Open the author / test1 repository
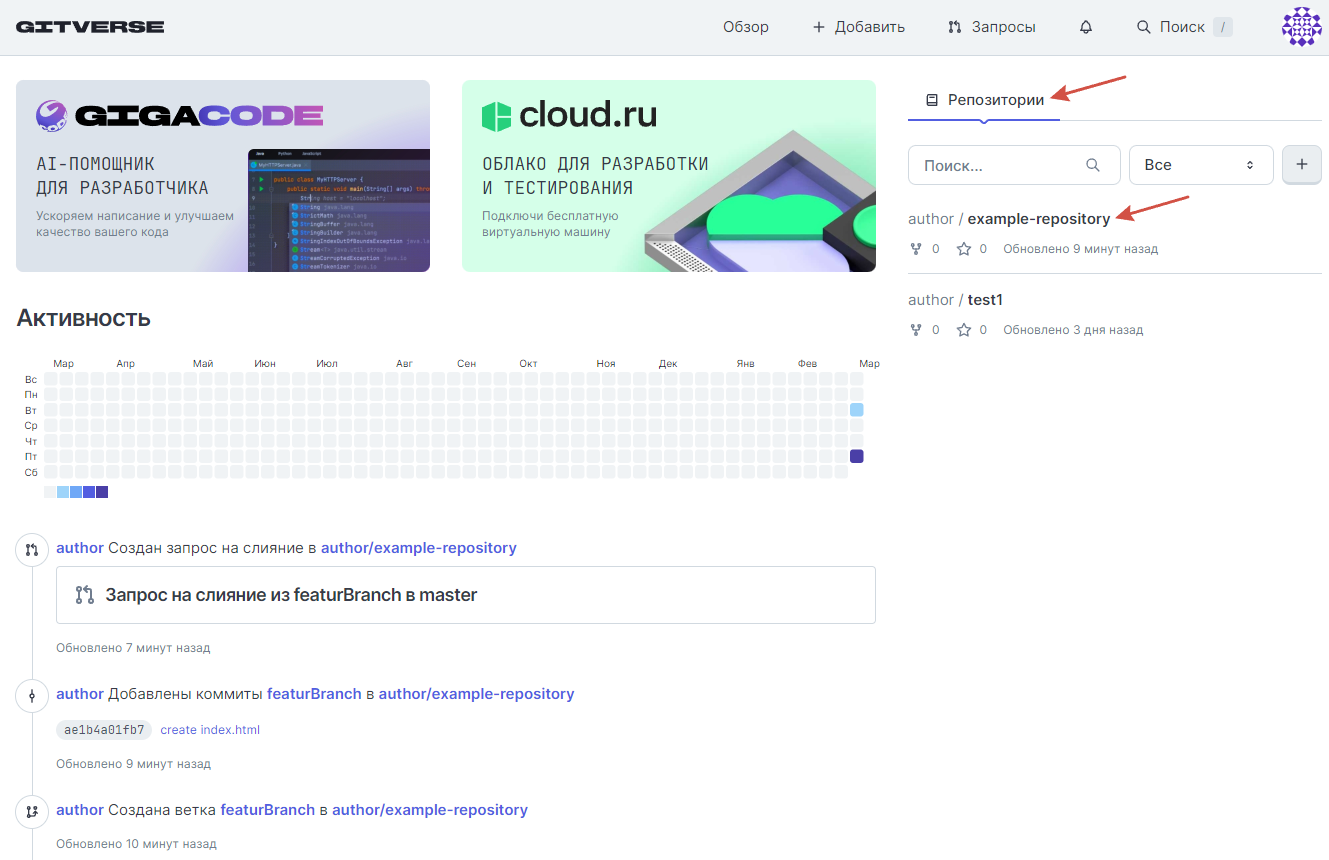Screen dimensions: 1329x860 point(955,300)
